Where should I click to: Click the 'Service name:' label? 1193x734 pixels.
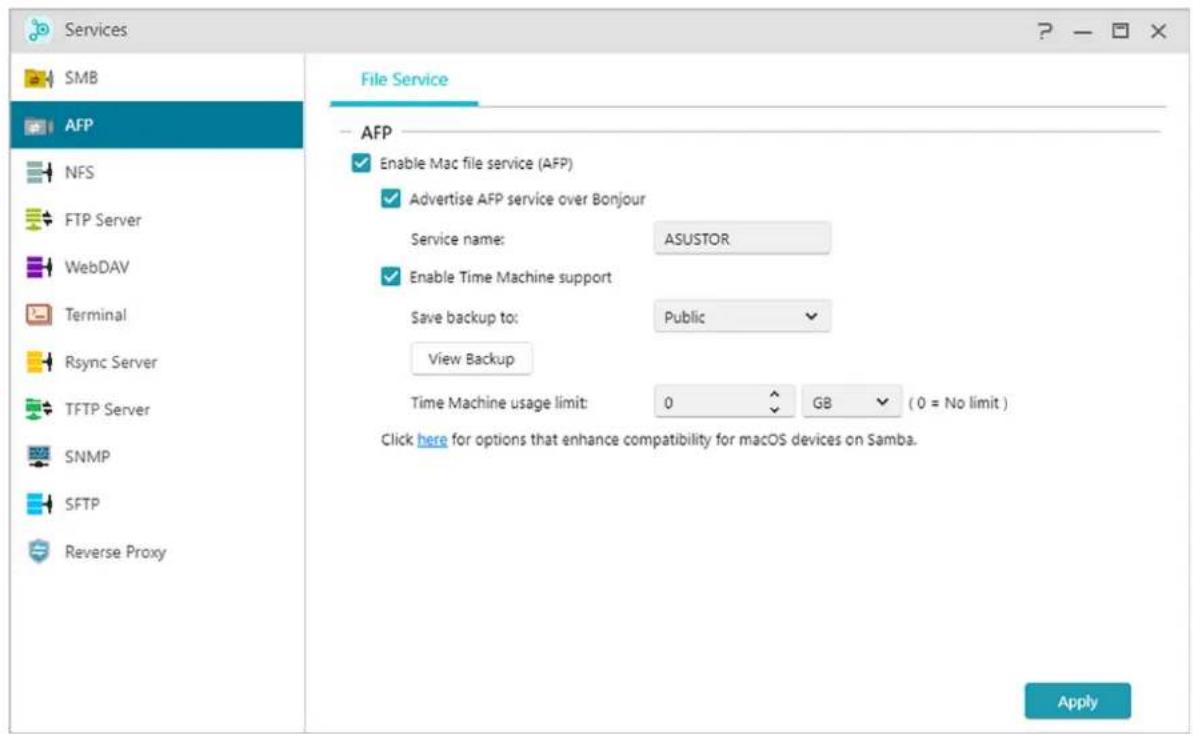(457, 239)
